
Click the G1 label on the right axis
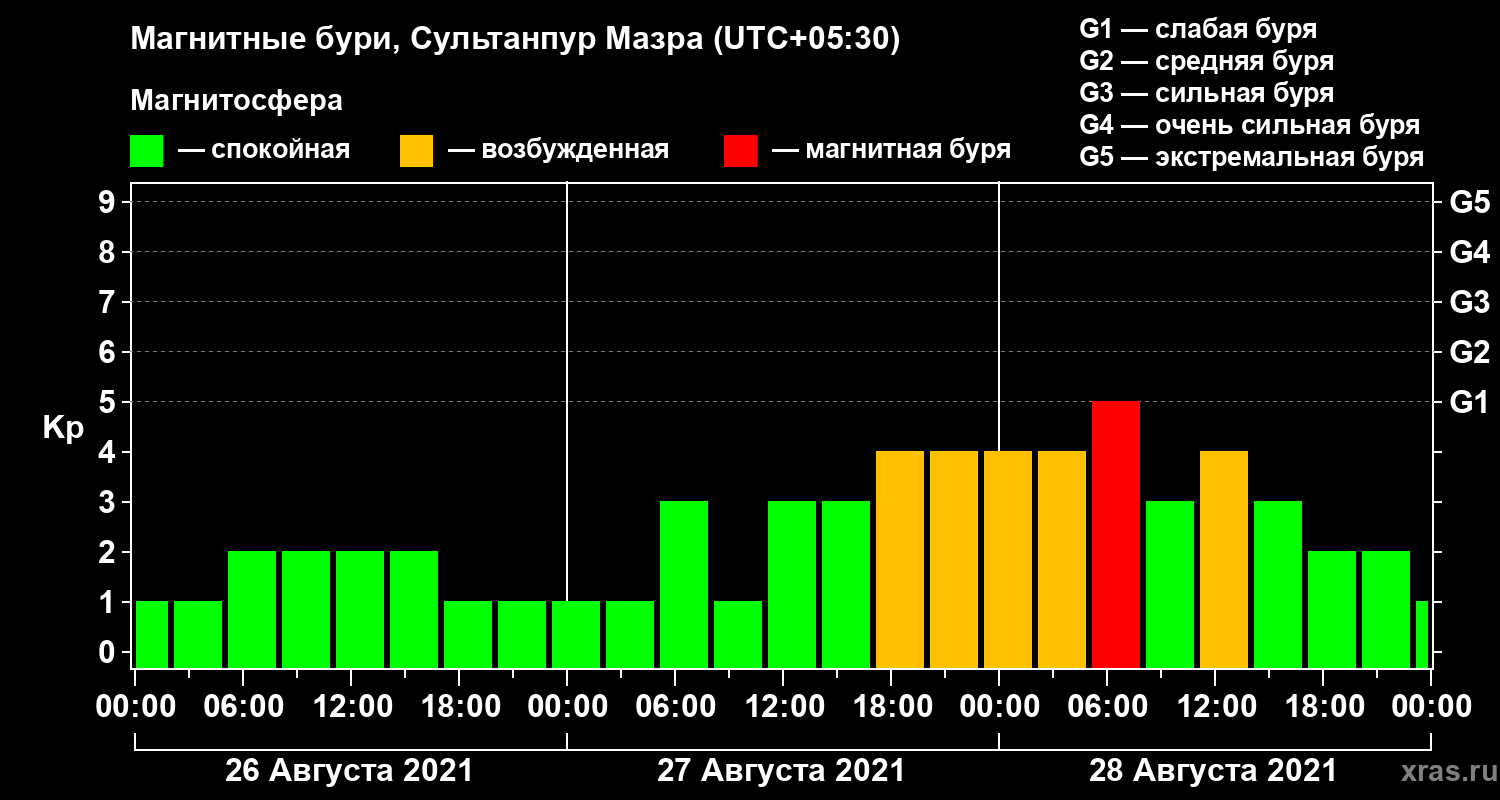(1469, 402)
